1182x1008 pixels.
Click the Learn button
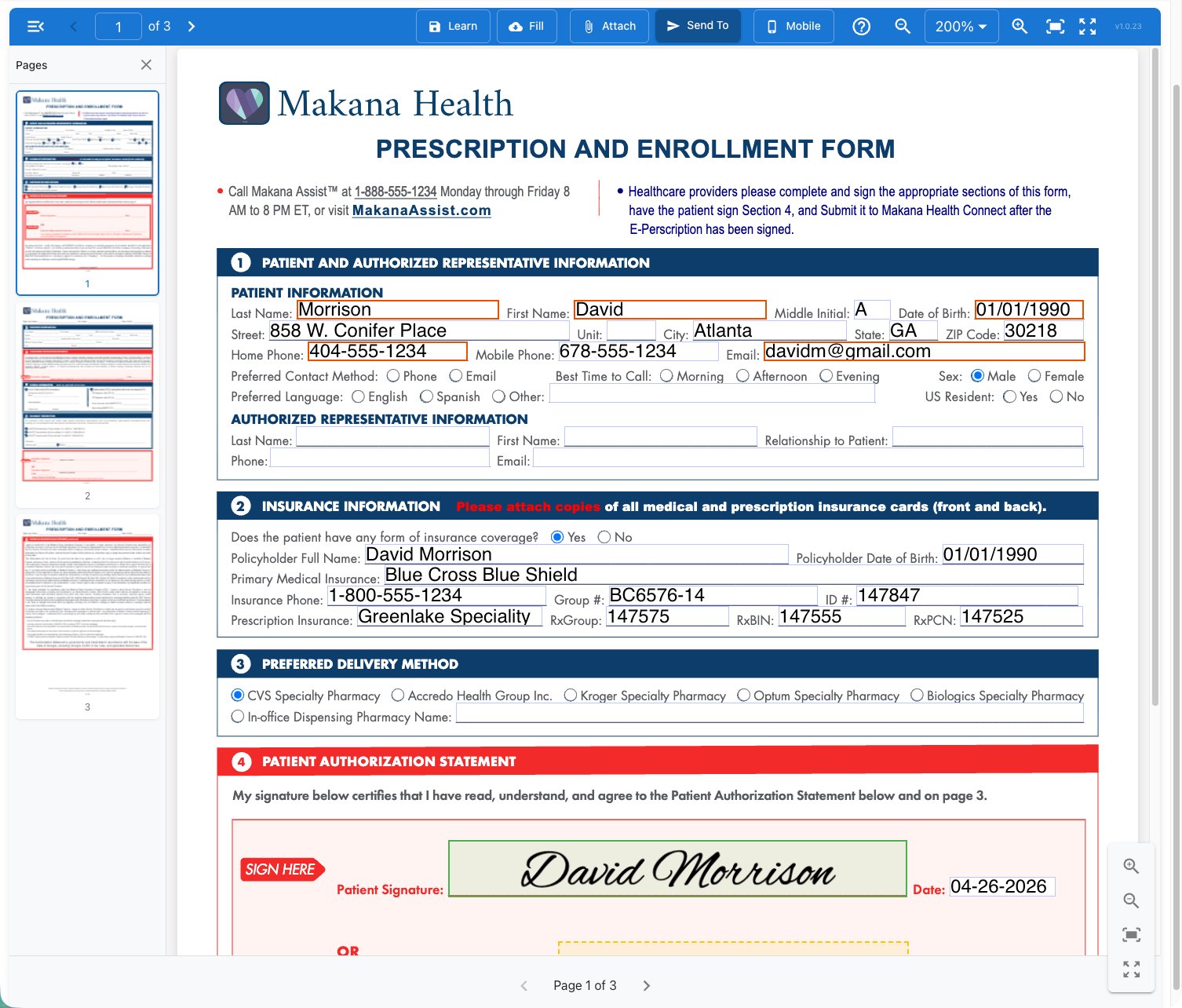[x=453, y=26]
